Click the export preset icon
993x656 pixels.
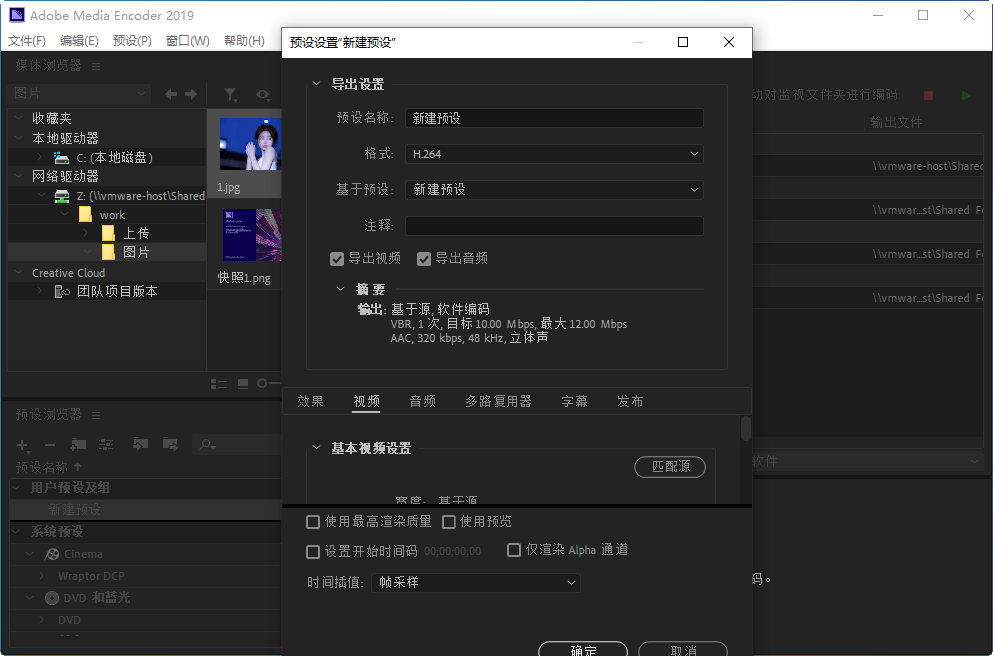point(168,445)
